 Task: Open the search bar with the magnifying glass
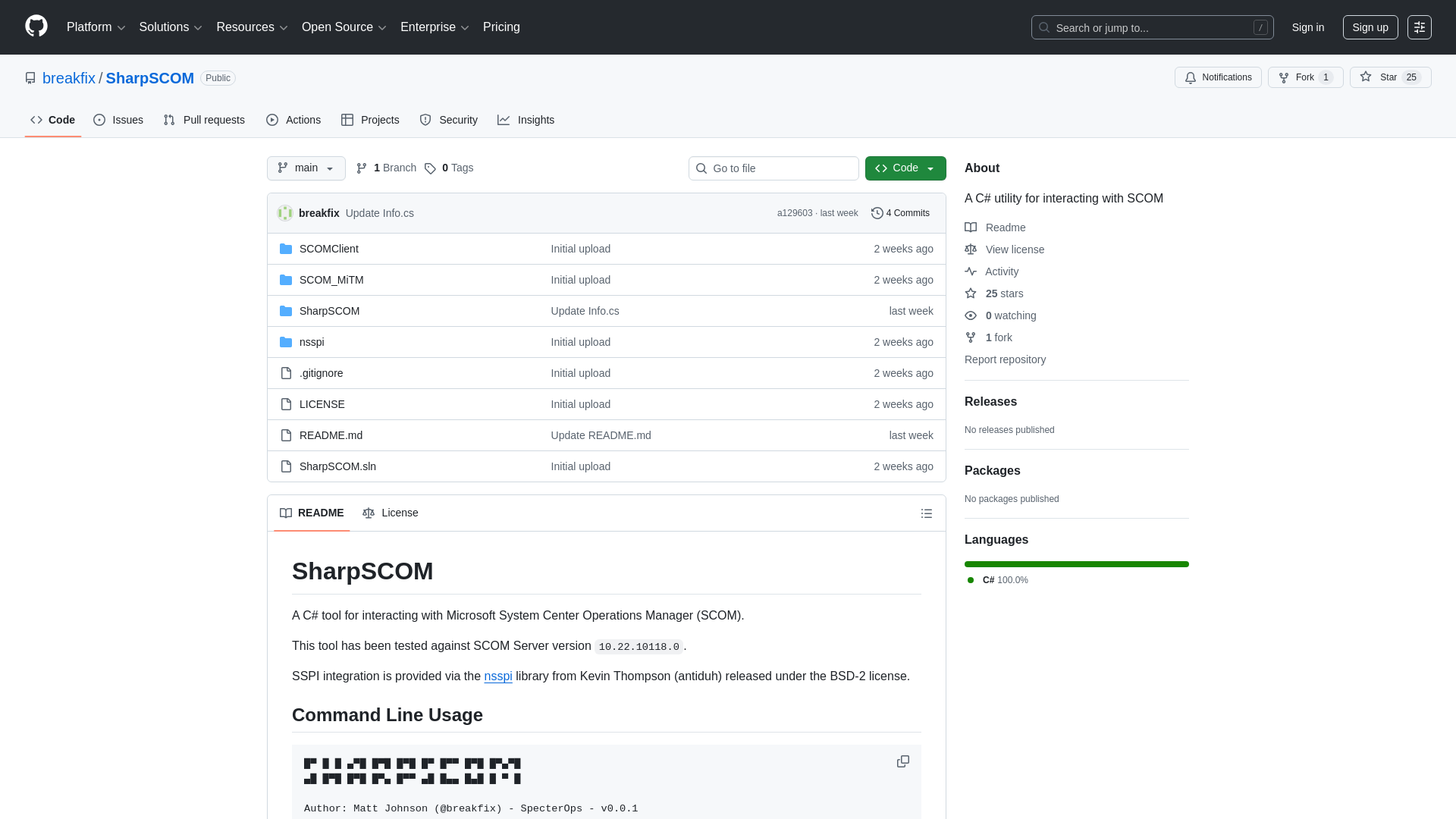coord(1044,27)
